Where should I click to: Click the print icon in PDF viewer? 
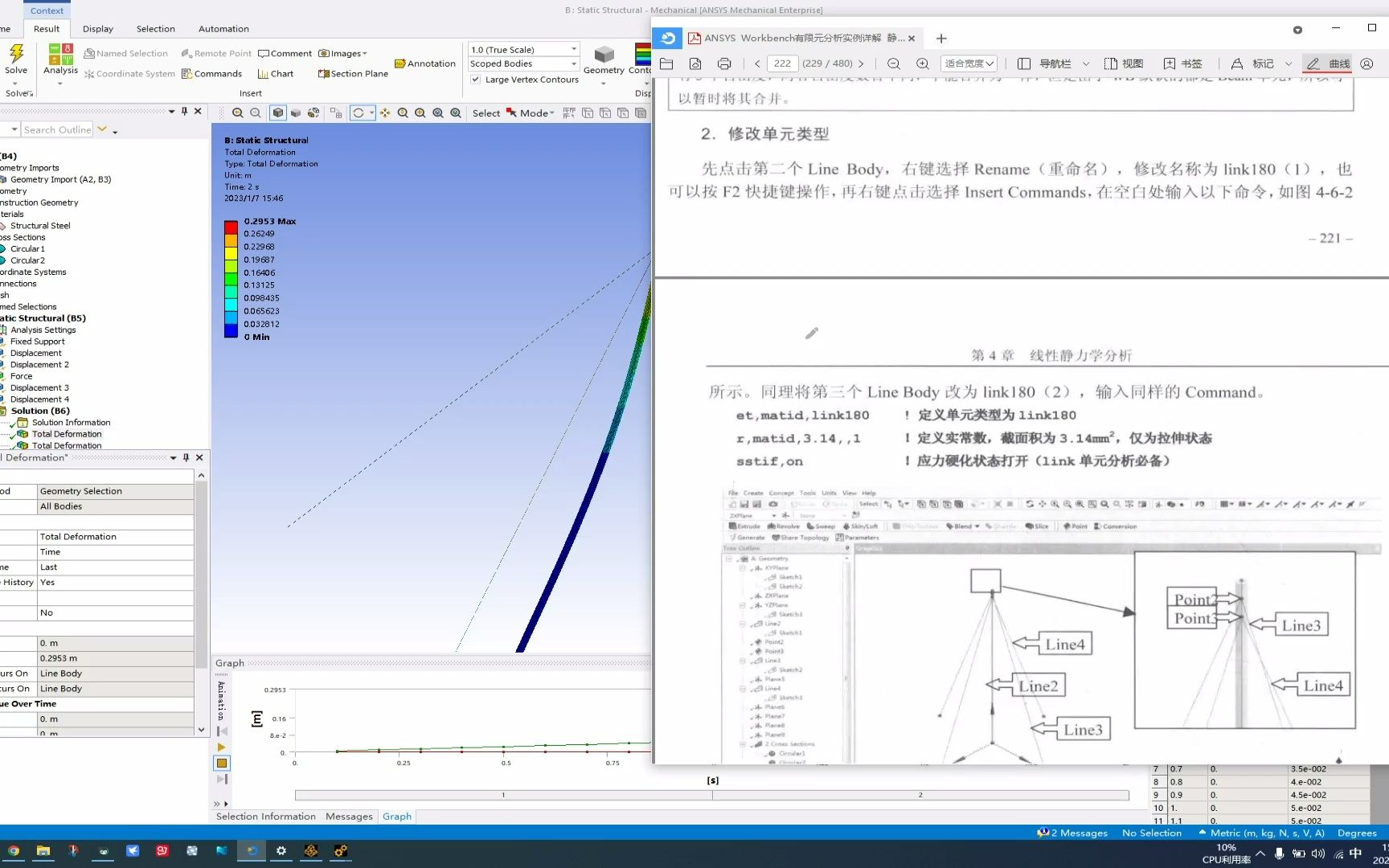pyautogui.click(x=724, y=63)
